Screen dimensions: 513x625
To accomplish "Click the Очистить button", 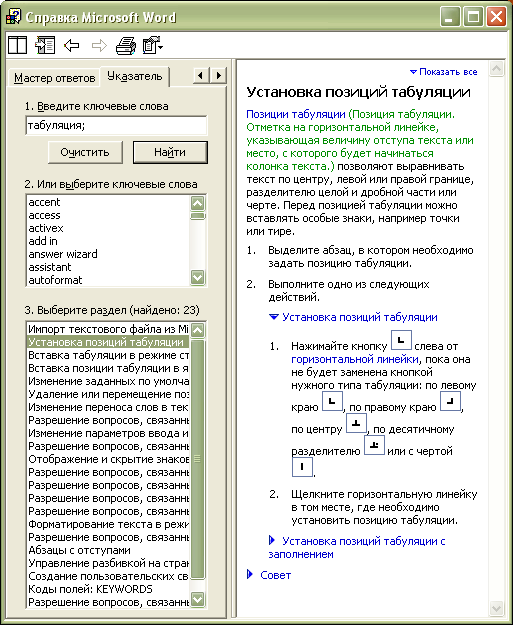I will (x=85, y=152).
